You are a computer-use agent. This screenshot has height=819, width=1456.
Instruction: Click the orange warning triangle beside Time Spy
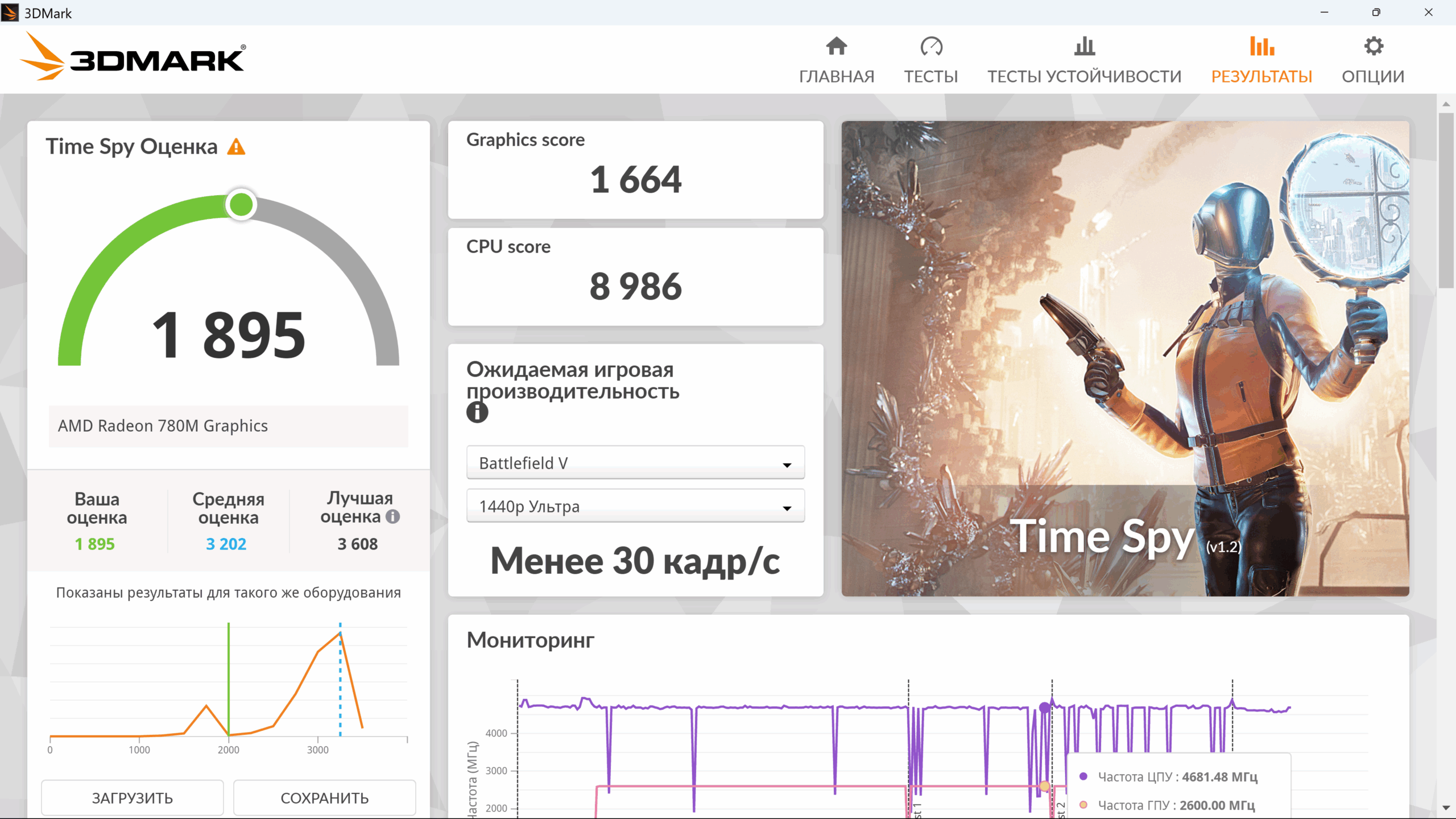(x=236, y=147)
